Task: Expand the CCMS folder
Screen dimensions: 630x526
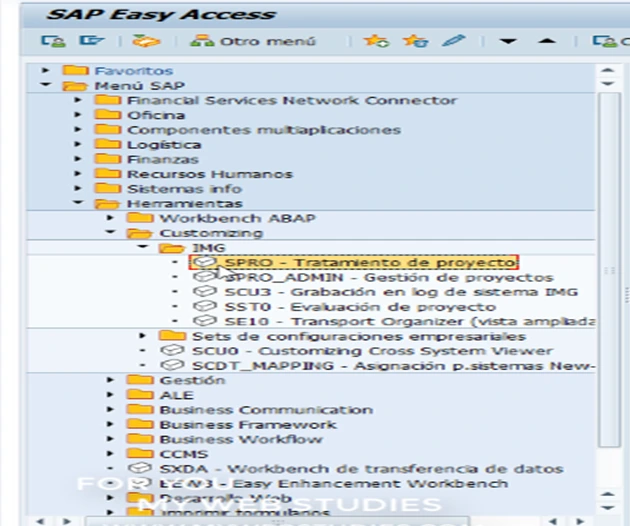Action: click(x=110, y=454)
